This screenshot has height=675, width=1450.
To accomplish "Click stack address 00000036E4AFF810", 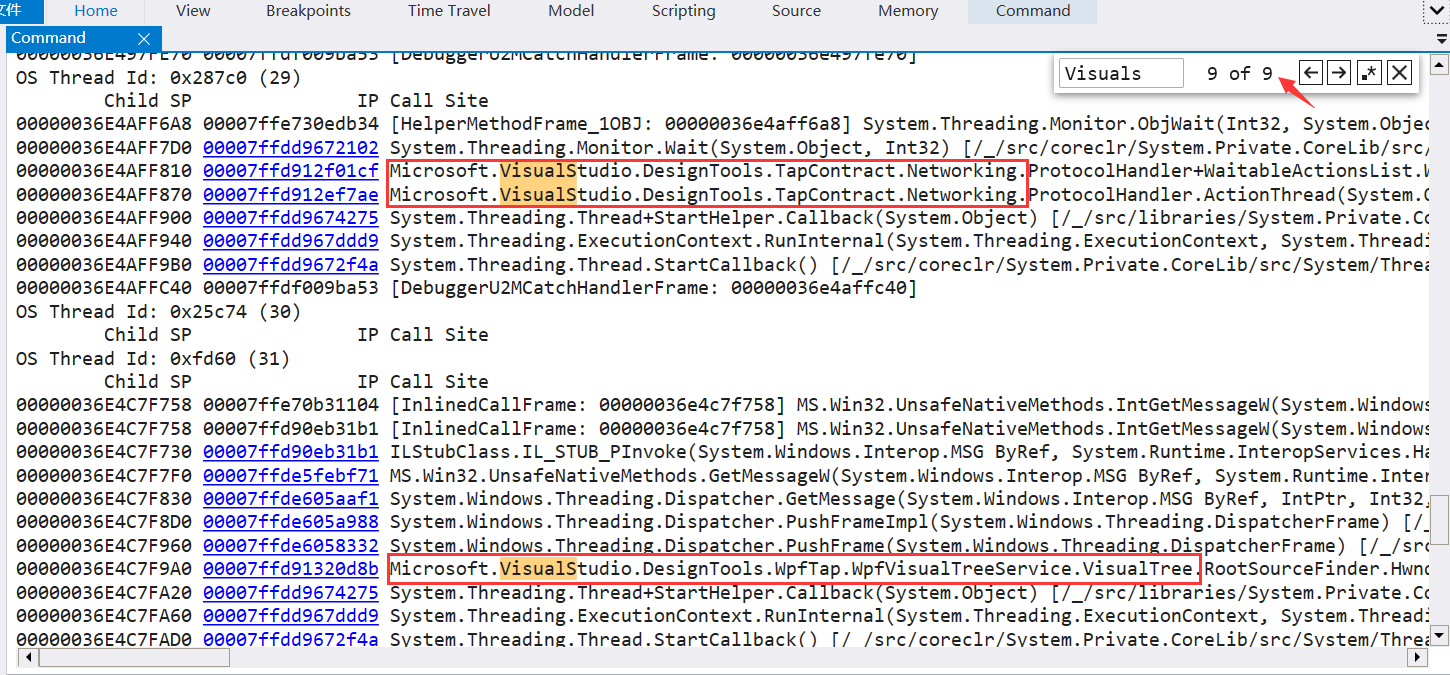I will [104, 171].
